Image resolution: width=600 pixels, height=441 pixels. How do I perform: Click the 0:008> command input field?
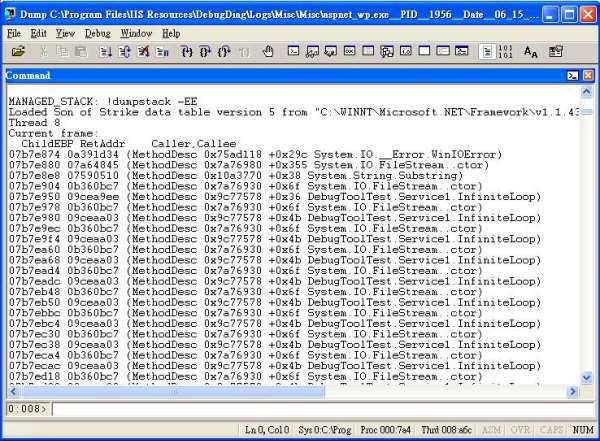pos(320,408)
